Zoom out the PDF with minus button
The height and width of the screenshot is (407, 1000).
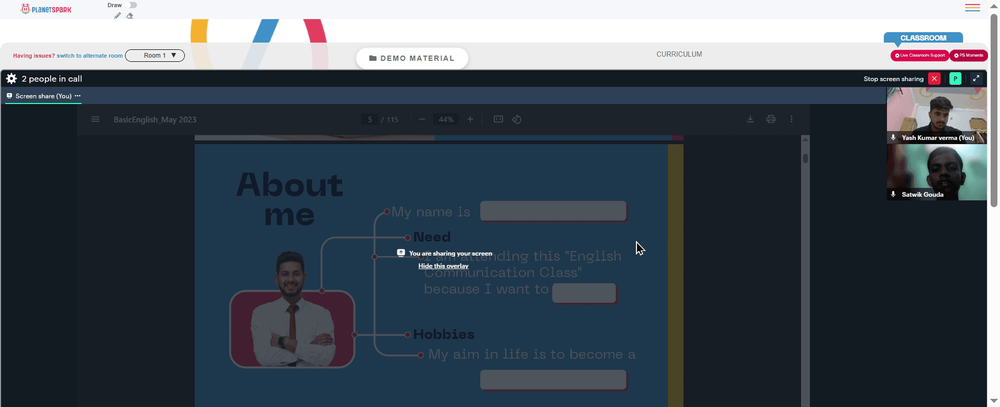422,119
